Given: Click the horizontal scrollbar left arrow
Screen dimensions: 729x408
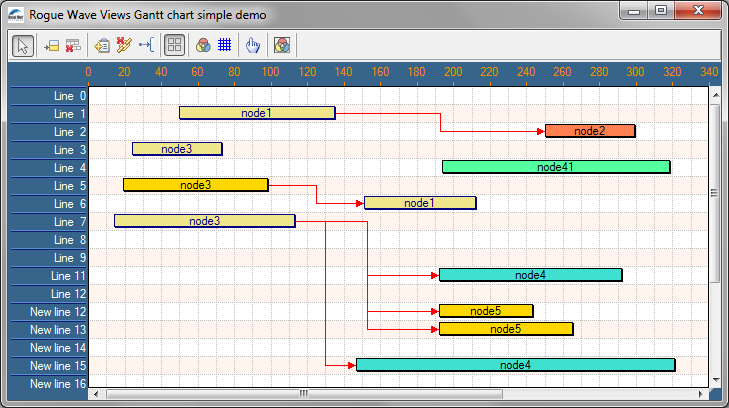Looking at the screenshot, I should (96, 394).
